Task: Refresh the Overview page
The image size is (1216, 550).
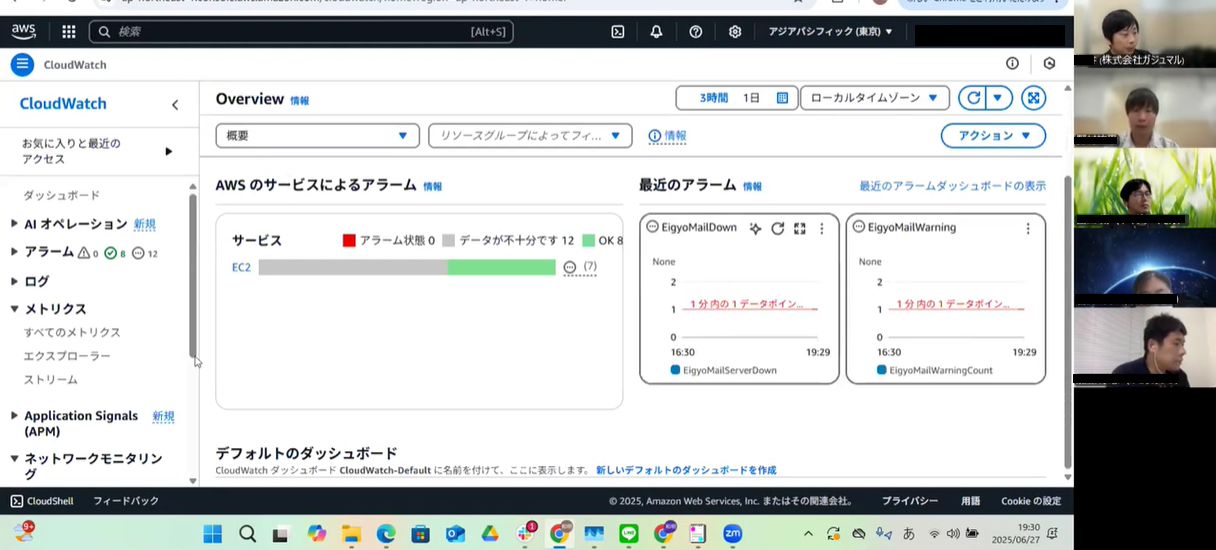Action: pyautogui.click(x=973, y=98)
